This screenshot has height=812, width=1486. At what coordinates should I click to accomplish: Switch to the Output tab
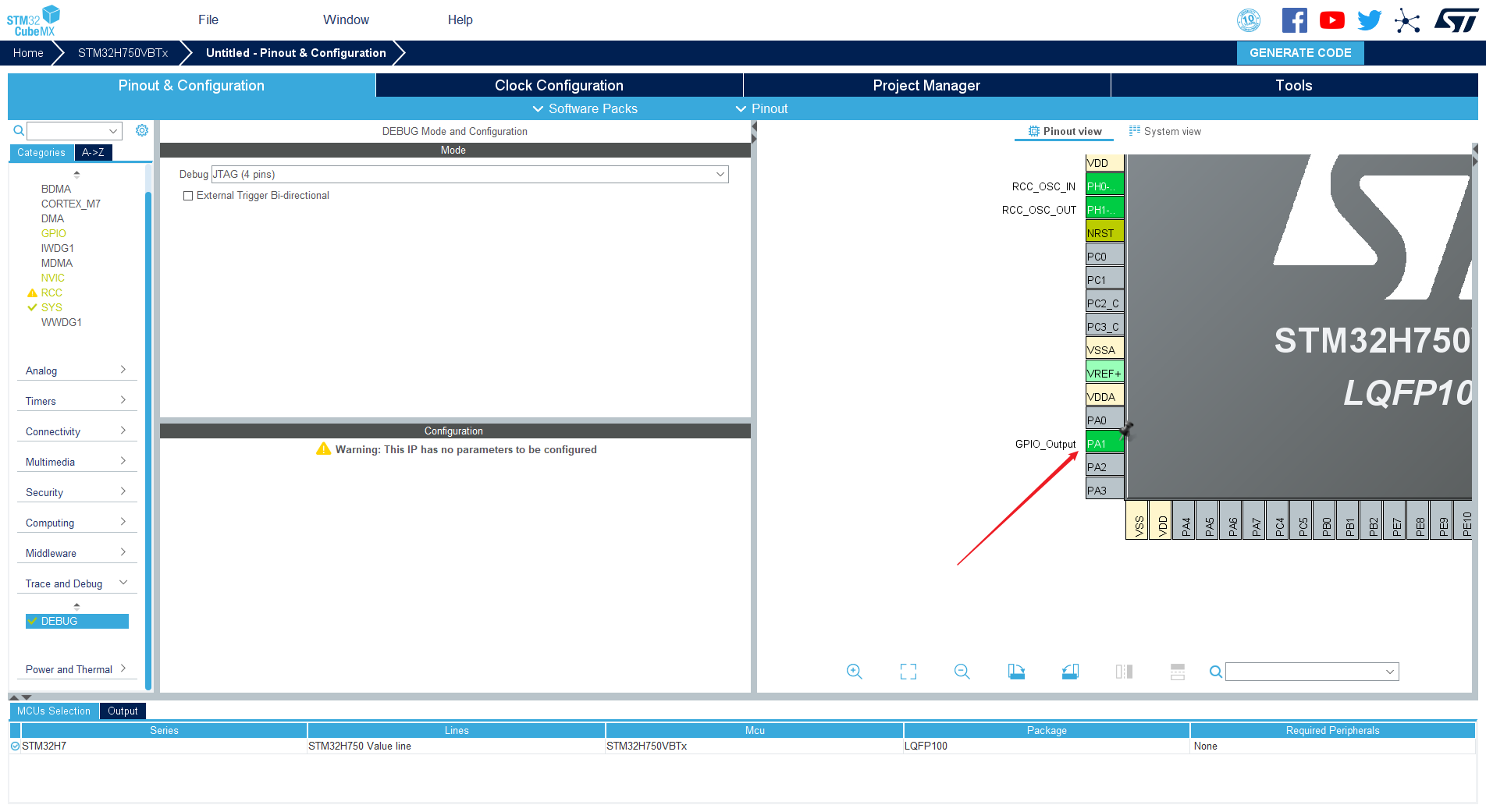(x=123, y=711)
